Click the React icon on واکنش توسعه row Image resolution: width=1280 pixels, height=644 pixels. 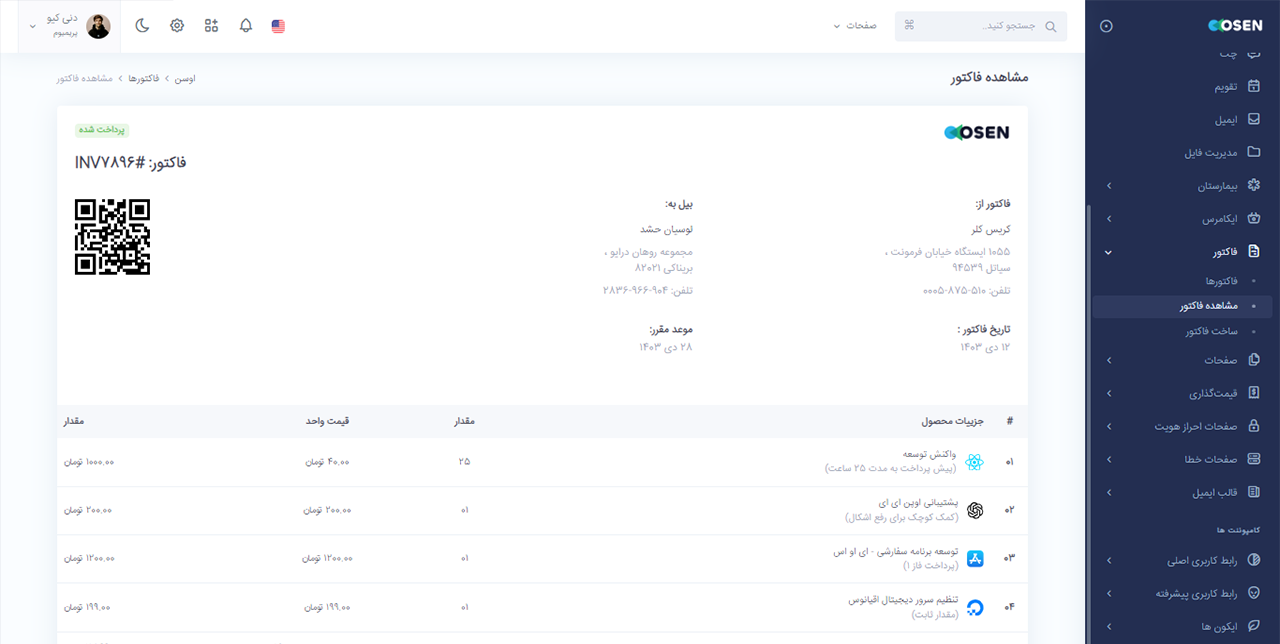click(x=973, y=461)
